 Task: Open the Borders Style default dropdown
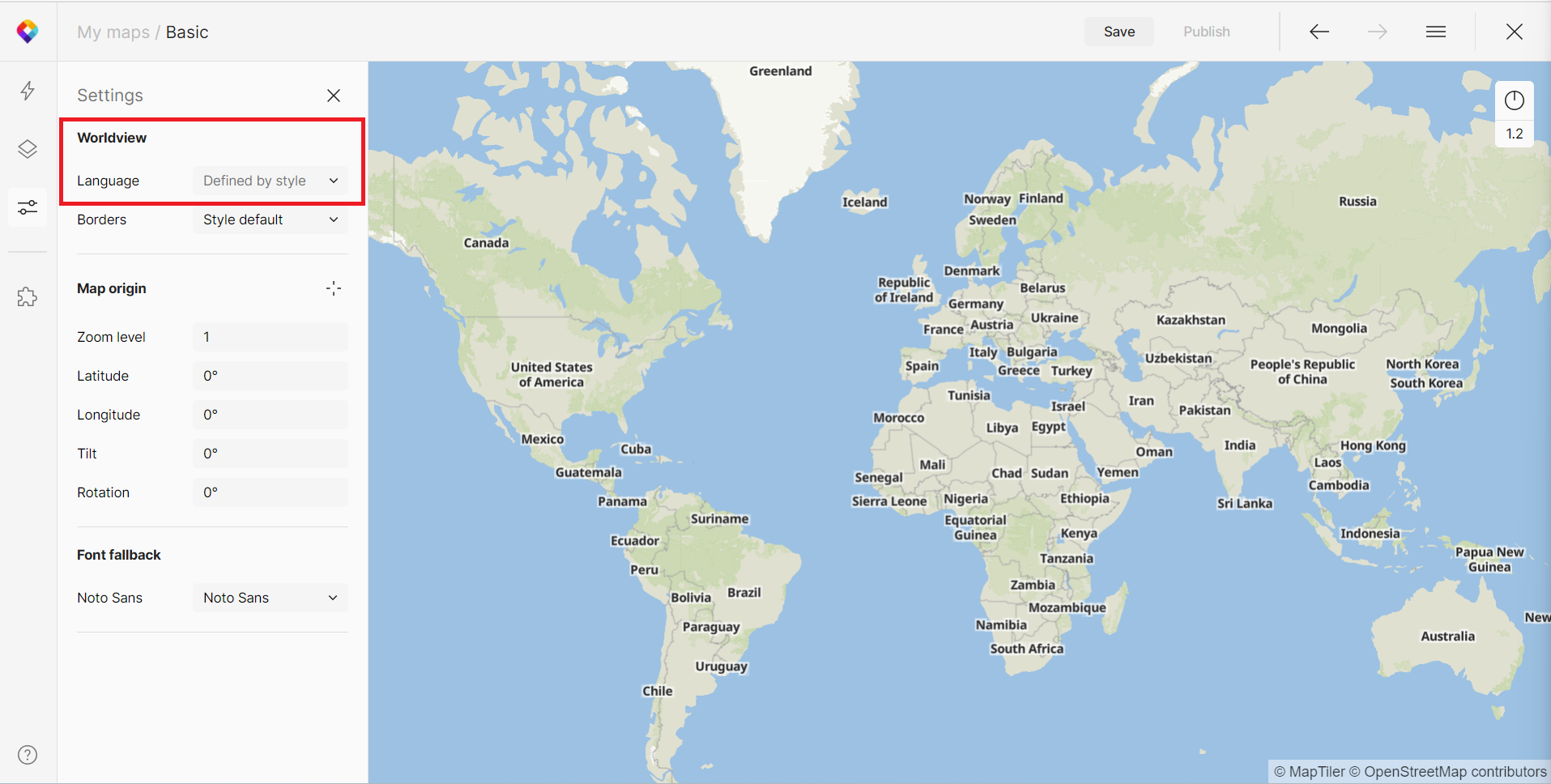[x=270, y=219]
